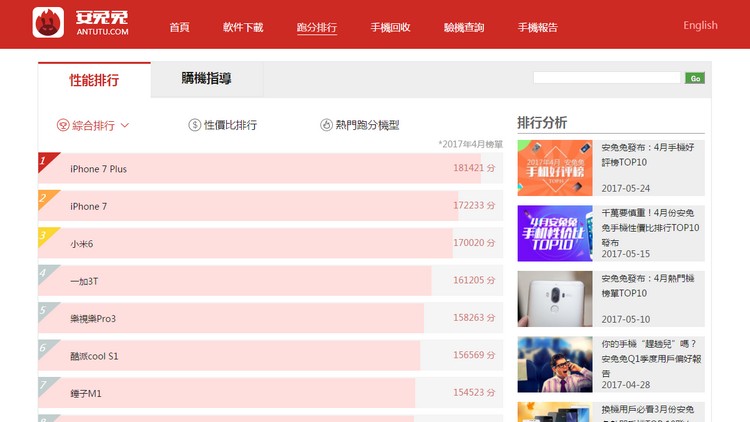Click the green Go search button
750x422 pixels.
tap(695, 78)
